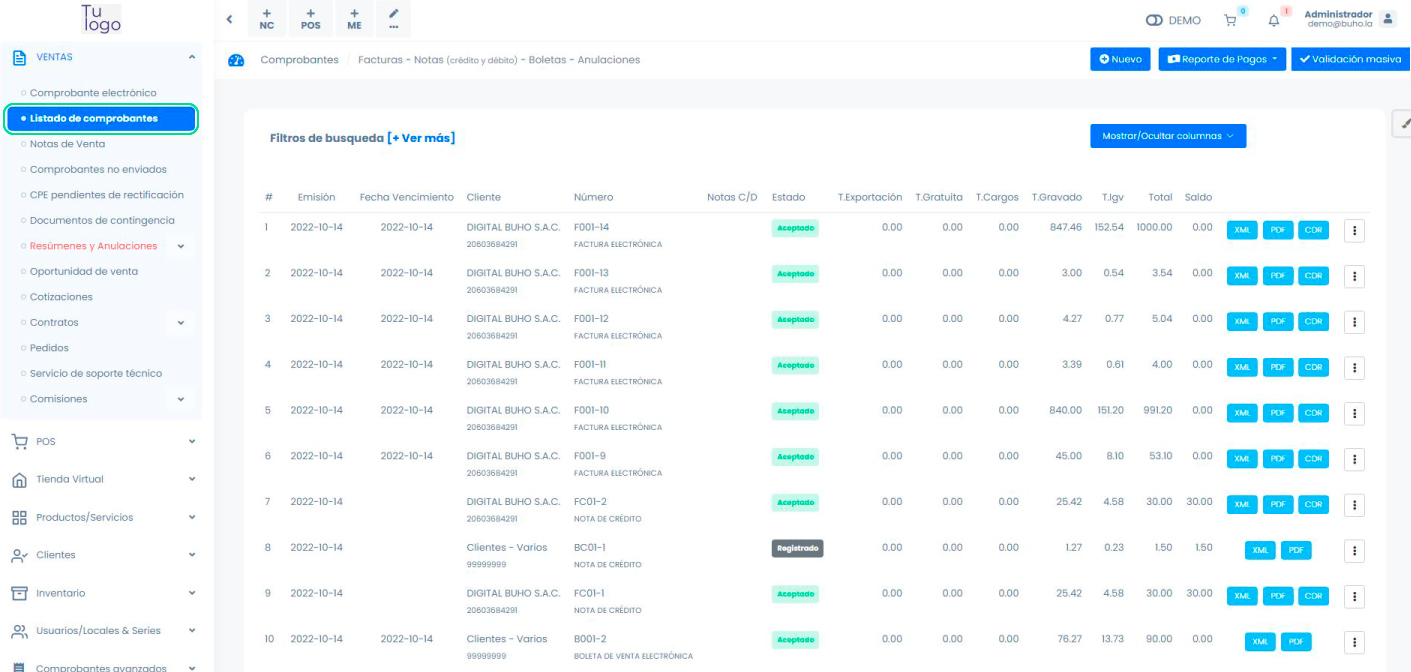Select Notas de Venta in sidebar
The image size is (1411, 672).
(x=67, y=144)
